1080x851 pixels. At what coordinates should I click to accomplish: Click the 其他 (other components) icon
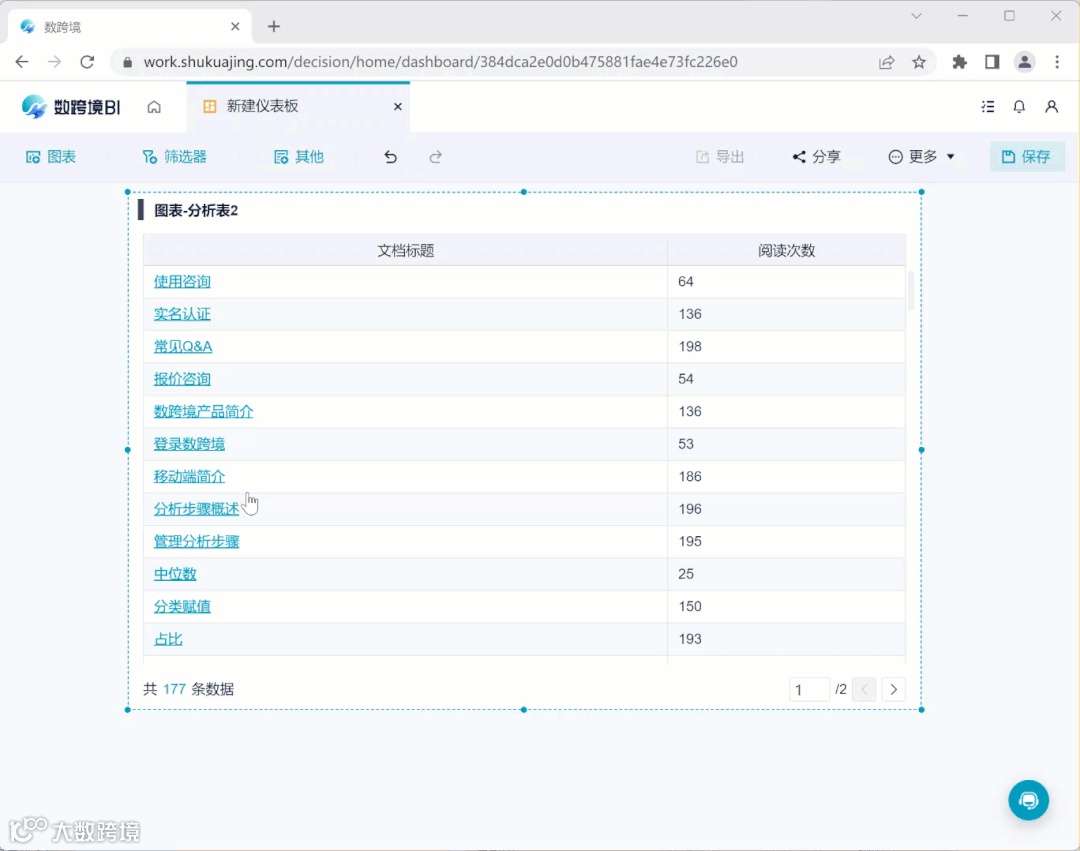[297, 156]
